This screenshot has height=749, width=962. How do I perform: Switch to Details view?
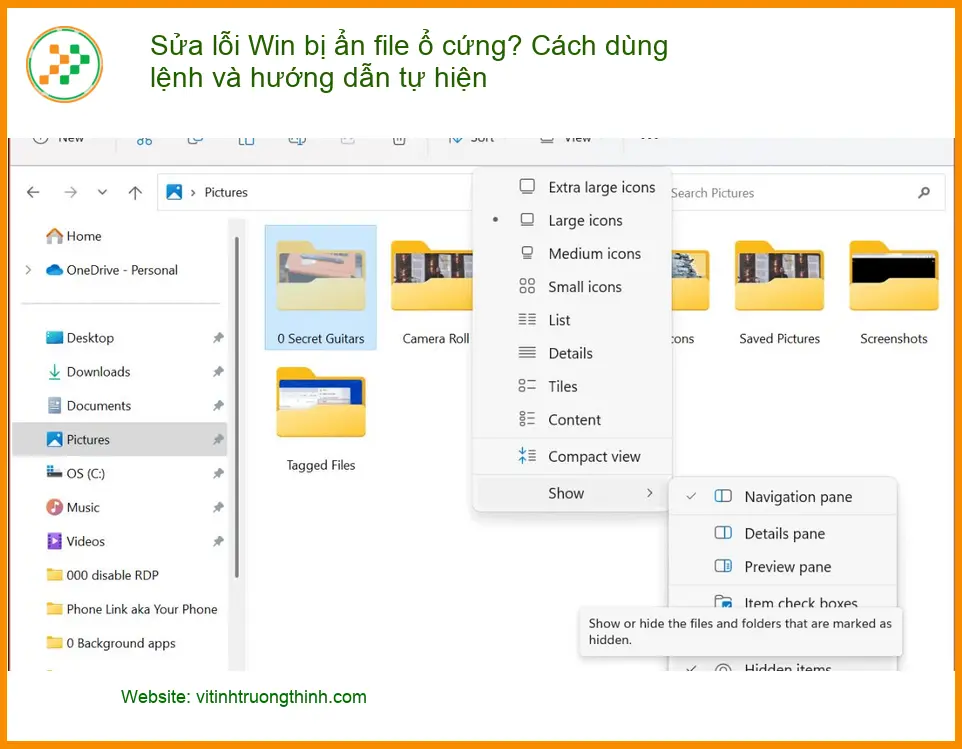572,353
